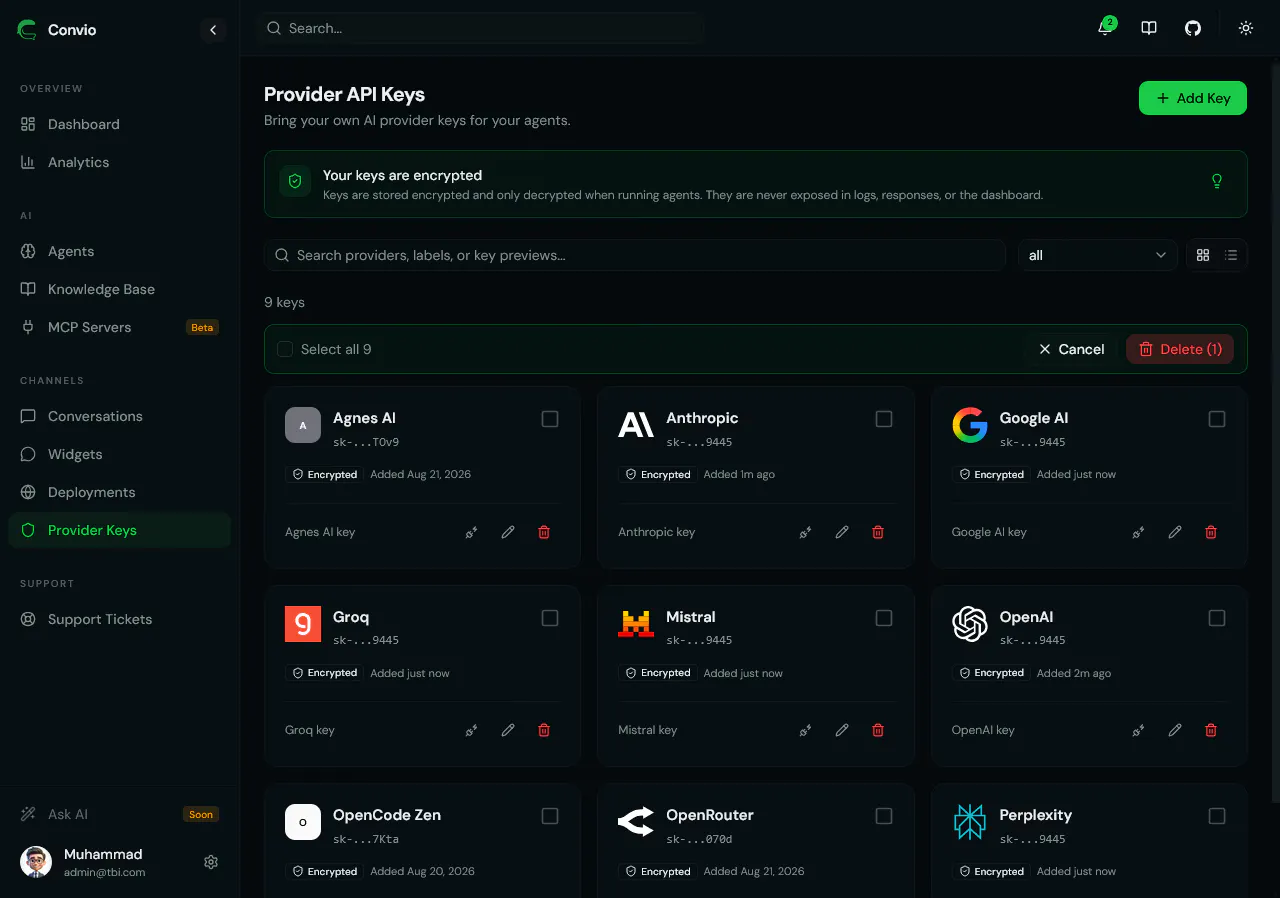This screenshot has width=1280, height=898.
Task: Test the Agnes AI key connection
Action: click(471, 532)
